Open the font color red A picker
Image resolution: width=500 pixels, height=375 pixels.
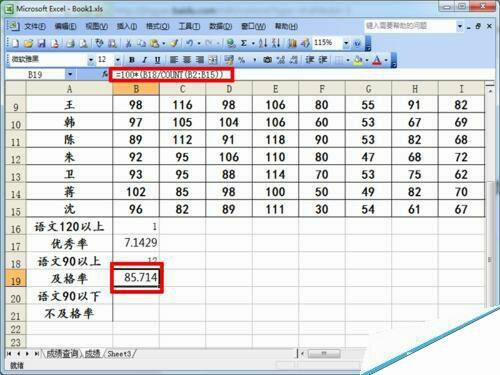tap(377, 60)
